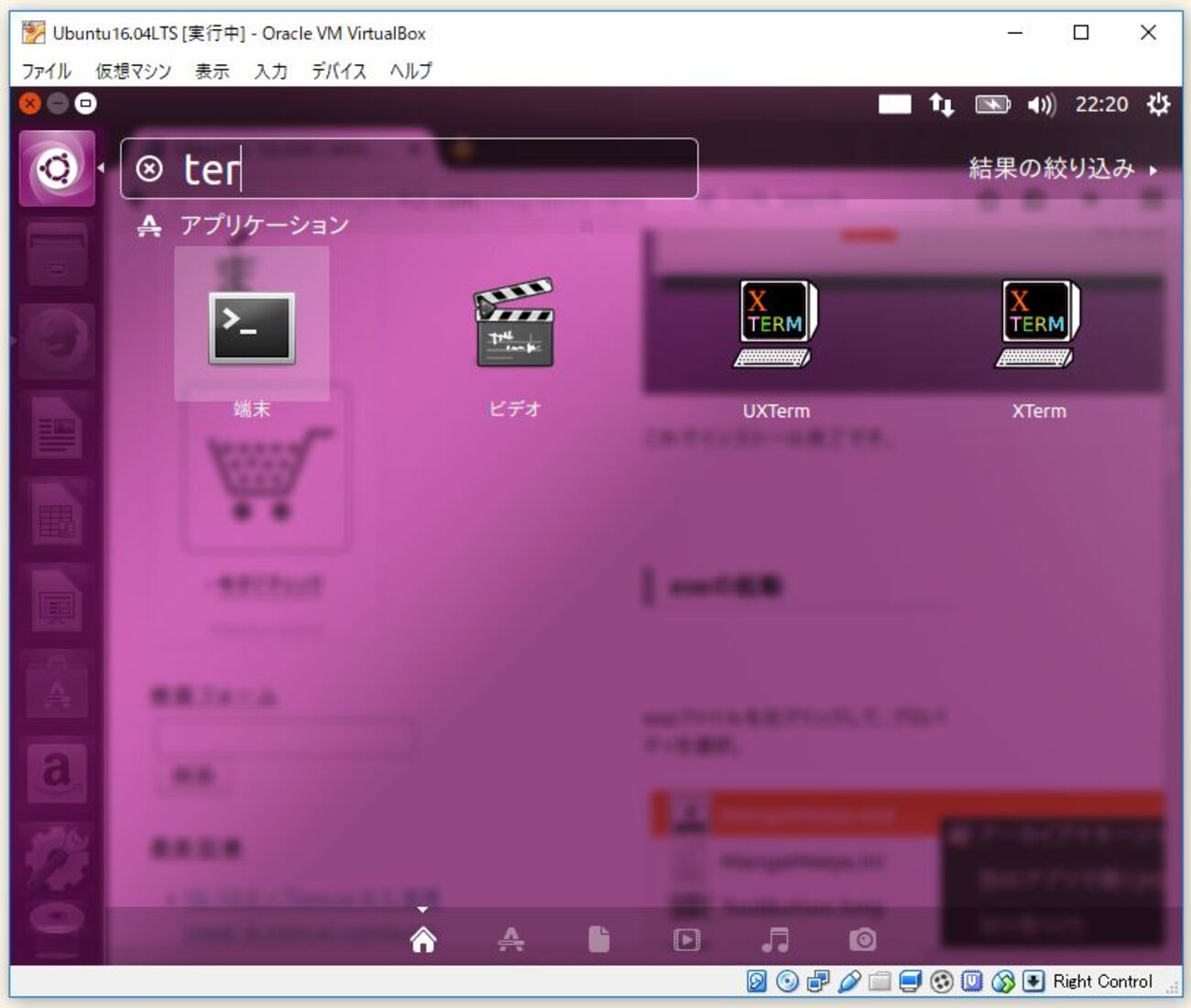The image size is (1191, 1008).
Task: Click VirtualBox USB devices status icon
Action: (x=849, y=981)
